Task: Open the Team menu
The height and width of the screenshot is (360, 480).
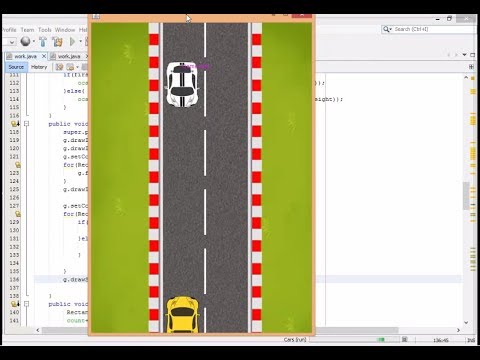Action: tap(27, 30)
